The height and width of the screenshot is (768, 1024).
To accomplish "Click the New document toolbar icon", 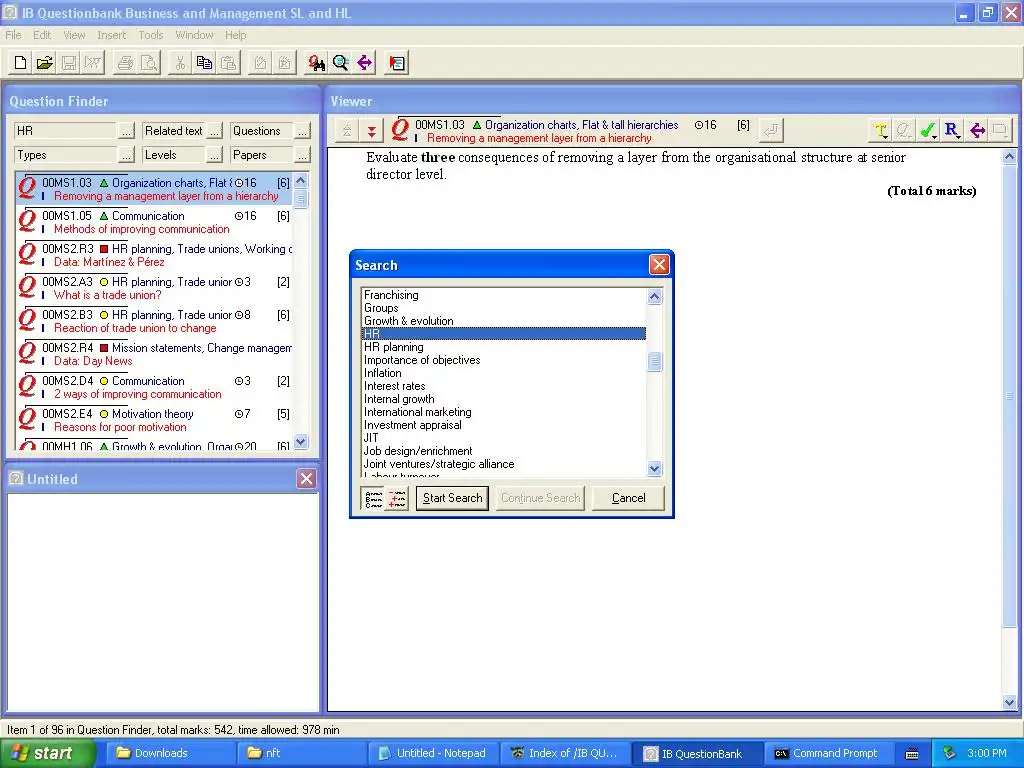I will point(20,63).
